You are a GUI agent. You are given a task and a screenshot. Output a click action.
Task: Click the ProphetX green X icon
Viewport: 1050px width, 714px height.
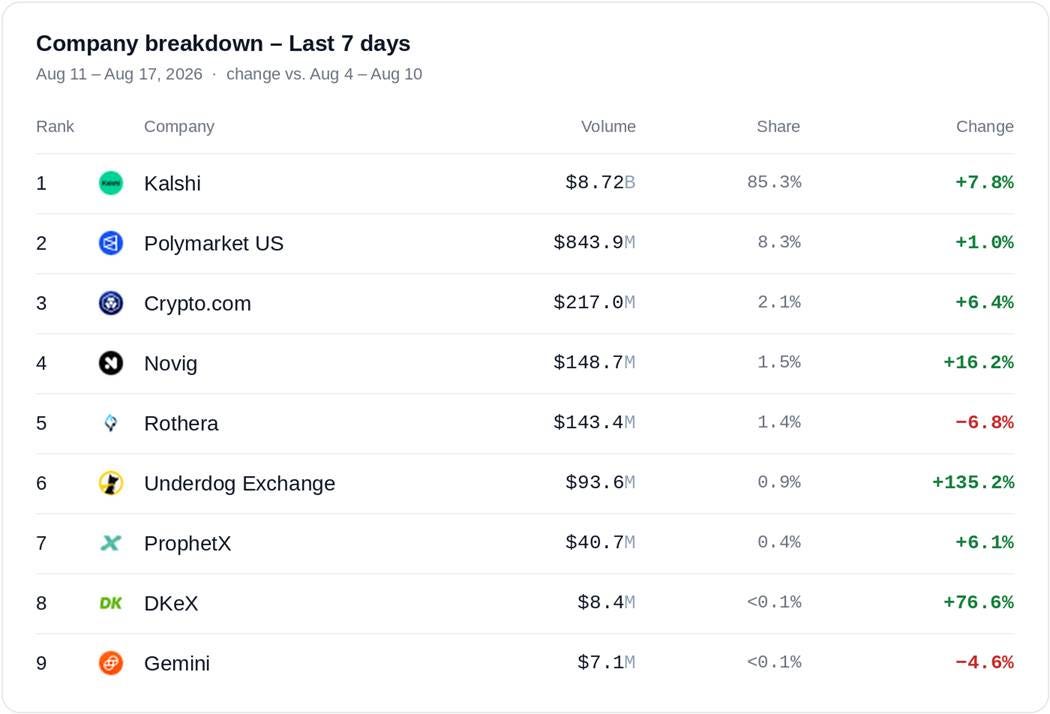pyautogui.click(x=110, y=543)
